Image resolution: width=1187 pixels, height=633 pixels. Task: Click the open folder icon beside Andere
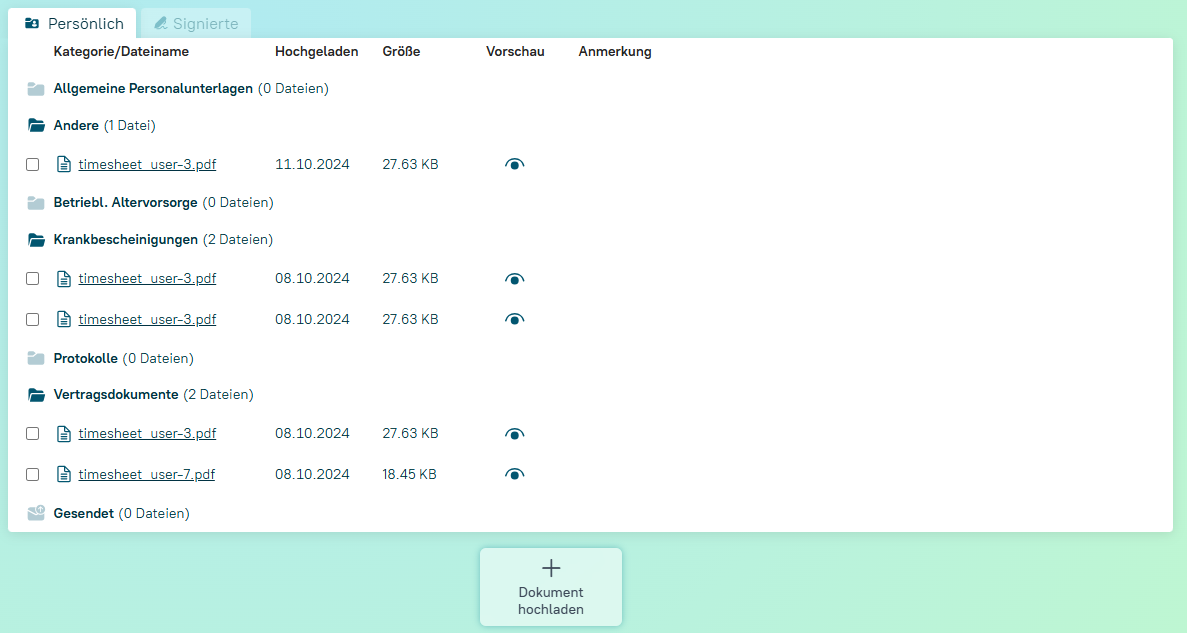(x=36, y=126)
